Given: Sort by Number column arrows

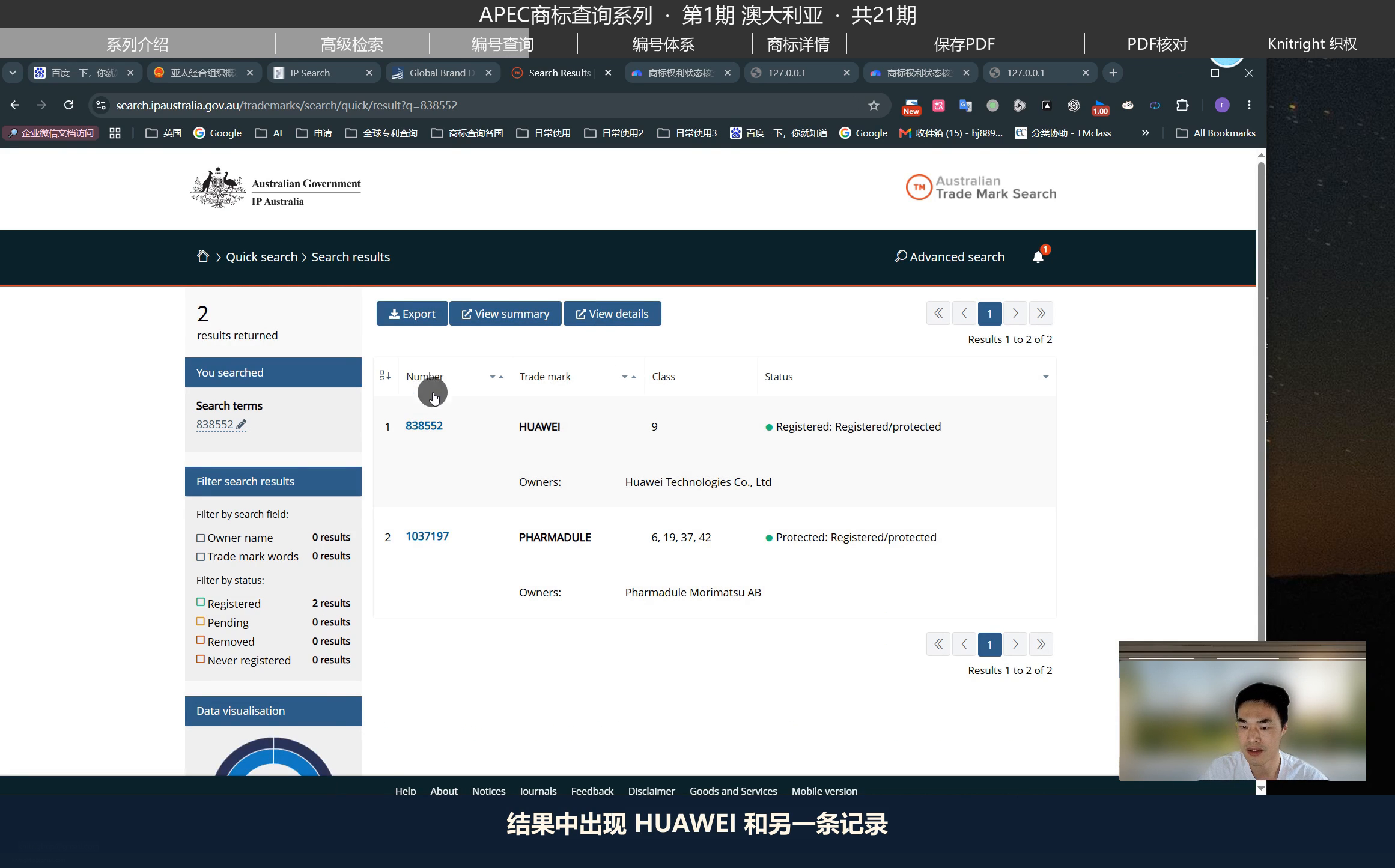Looking at the screenshot, I should [496, 377].
